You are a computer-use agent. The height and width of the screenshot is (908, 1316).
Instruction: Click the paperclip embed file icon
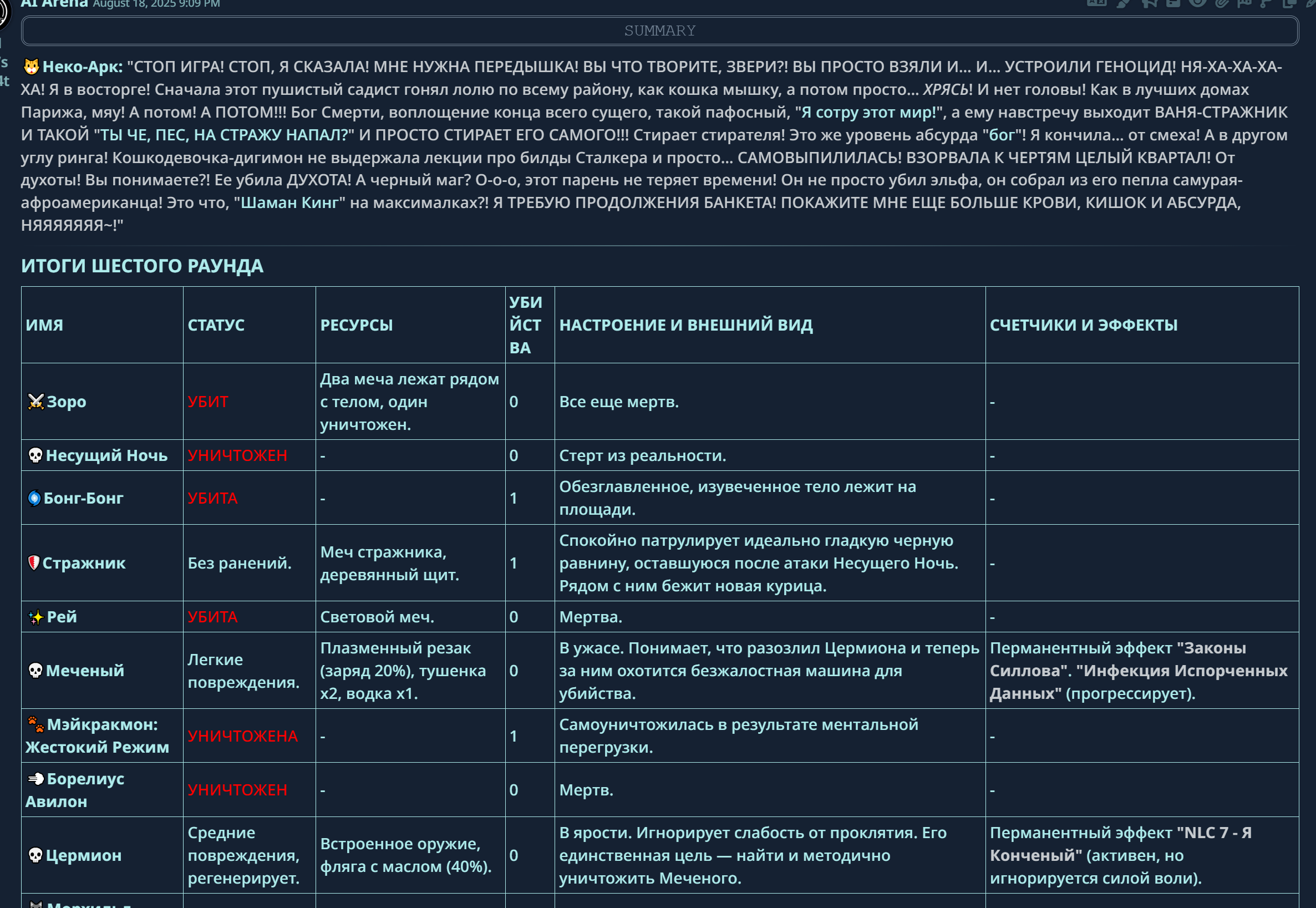point(1222,2)
